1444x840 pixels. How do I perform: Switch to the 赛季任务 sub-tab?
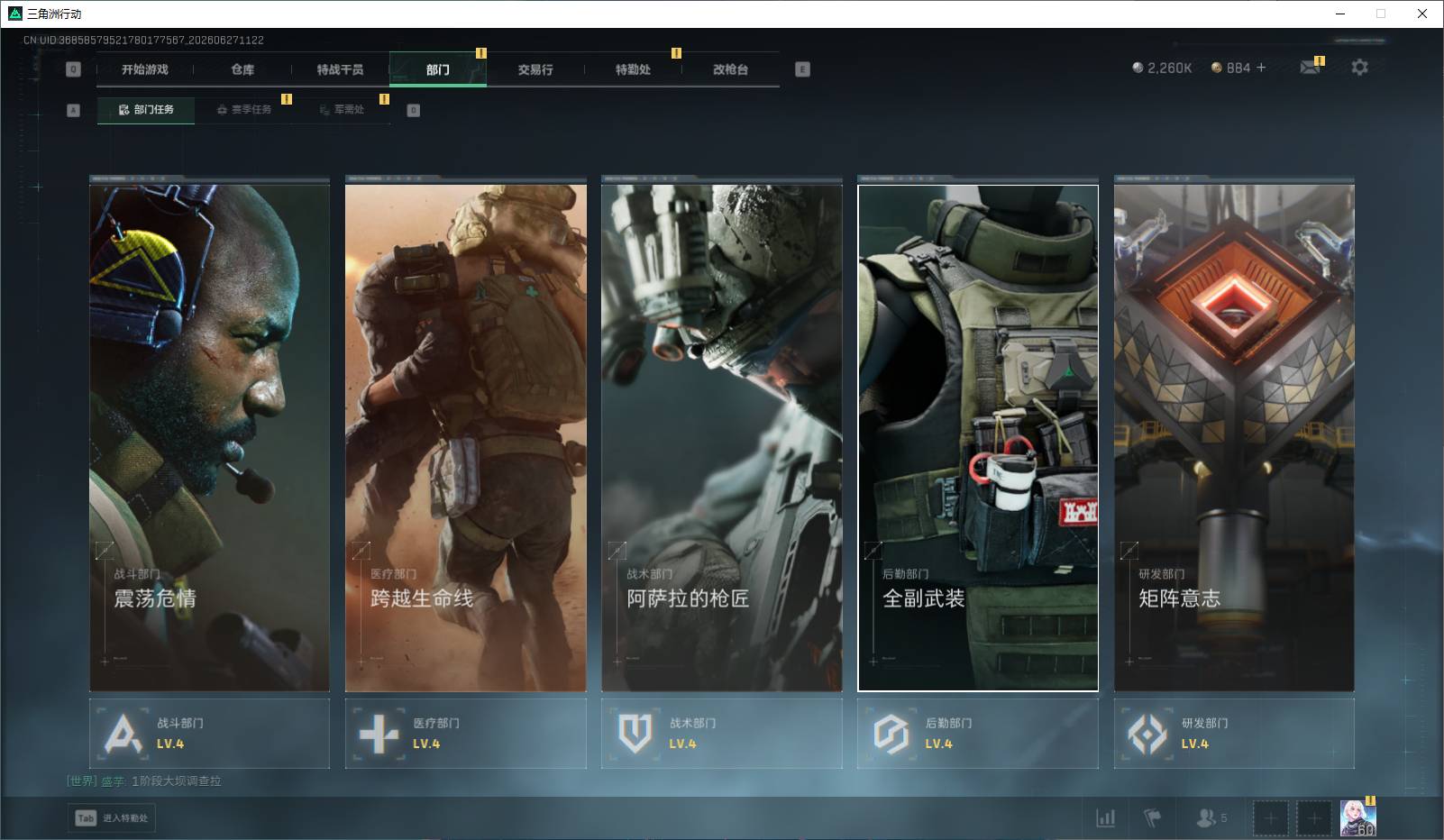tap(243, 110)
